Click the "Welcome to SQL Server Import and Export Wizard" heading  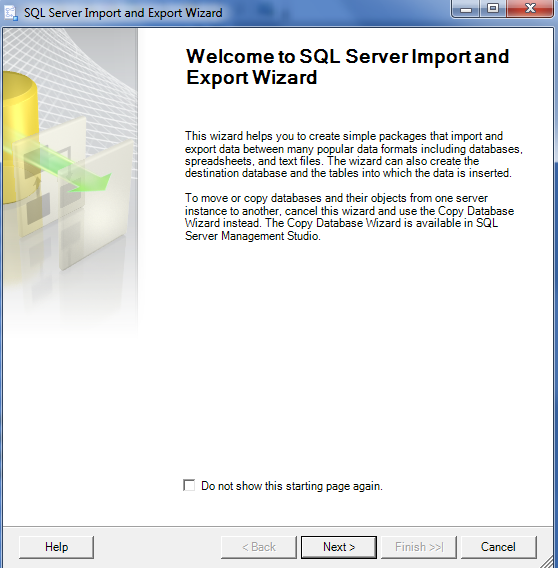pyautogui.click(x=347, y=67)
